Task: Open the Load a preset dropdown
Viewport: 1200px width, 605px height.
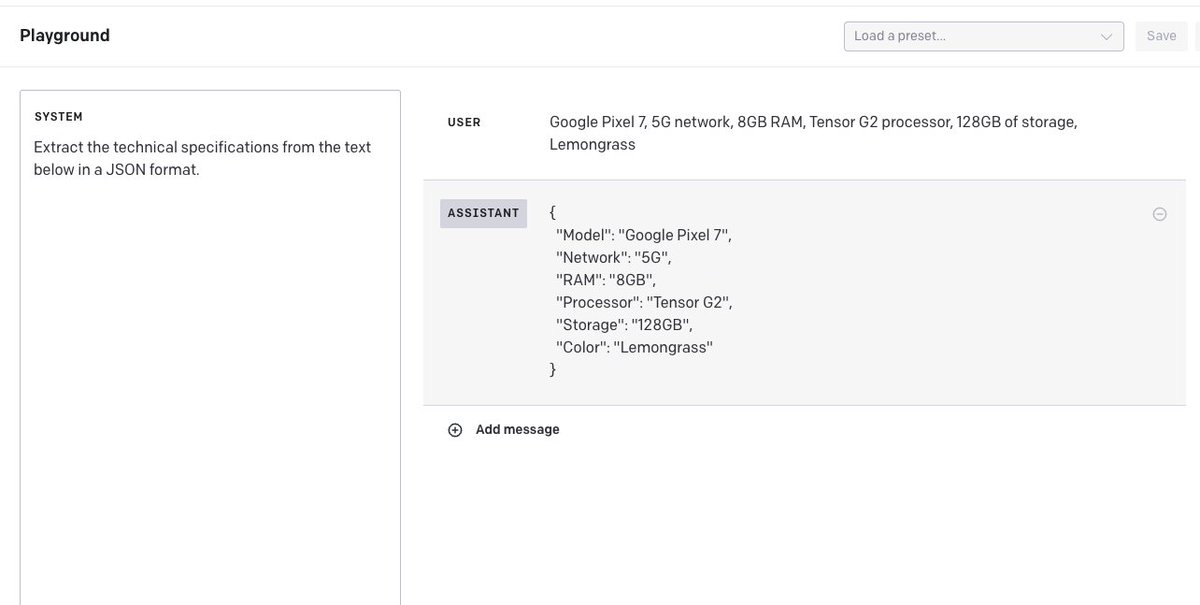Action: point(984,36)
